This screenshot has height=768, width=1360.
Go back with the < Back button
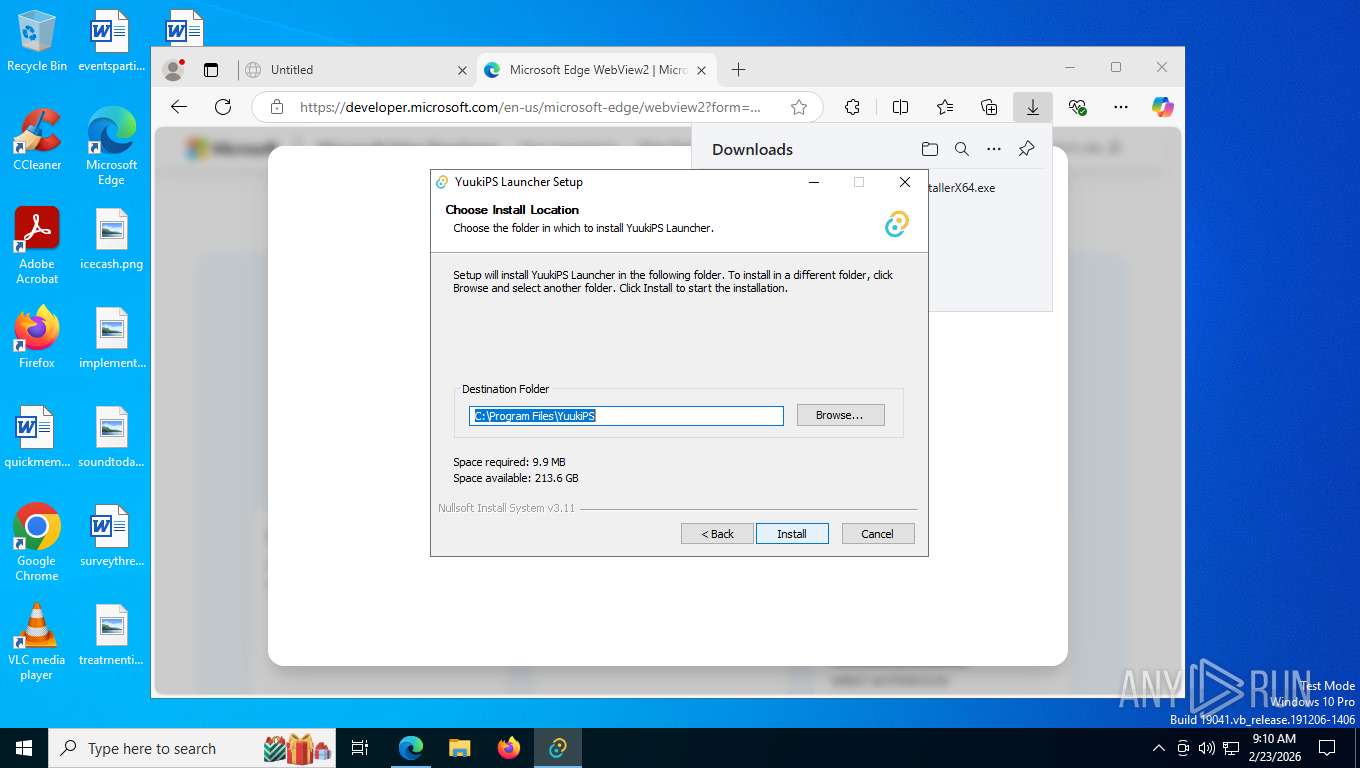click(717, 534)
